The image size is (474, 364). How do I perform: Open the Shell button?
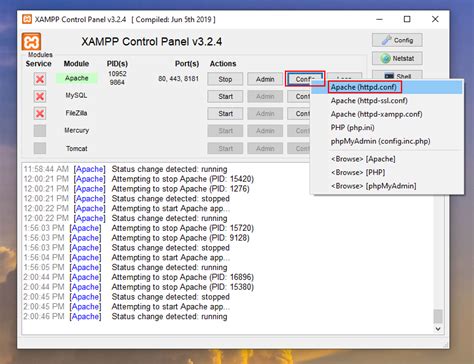click(x=397, y=75)
